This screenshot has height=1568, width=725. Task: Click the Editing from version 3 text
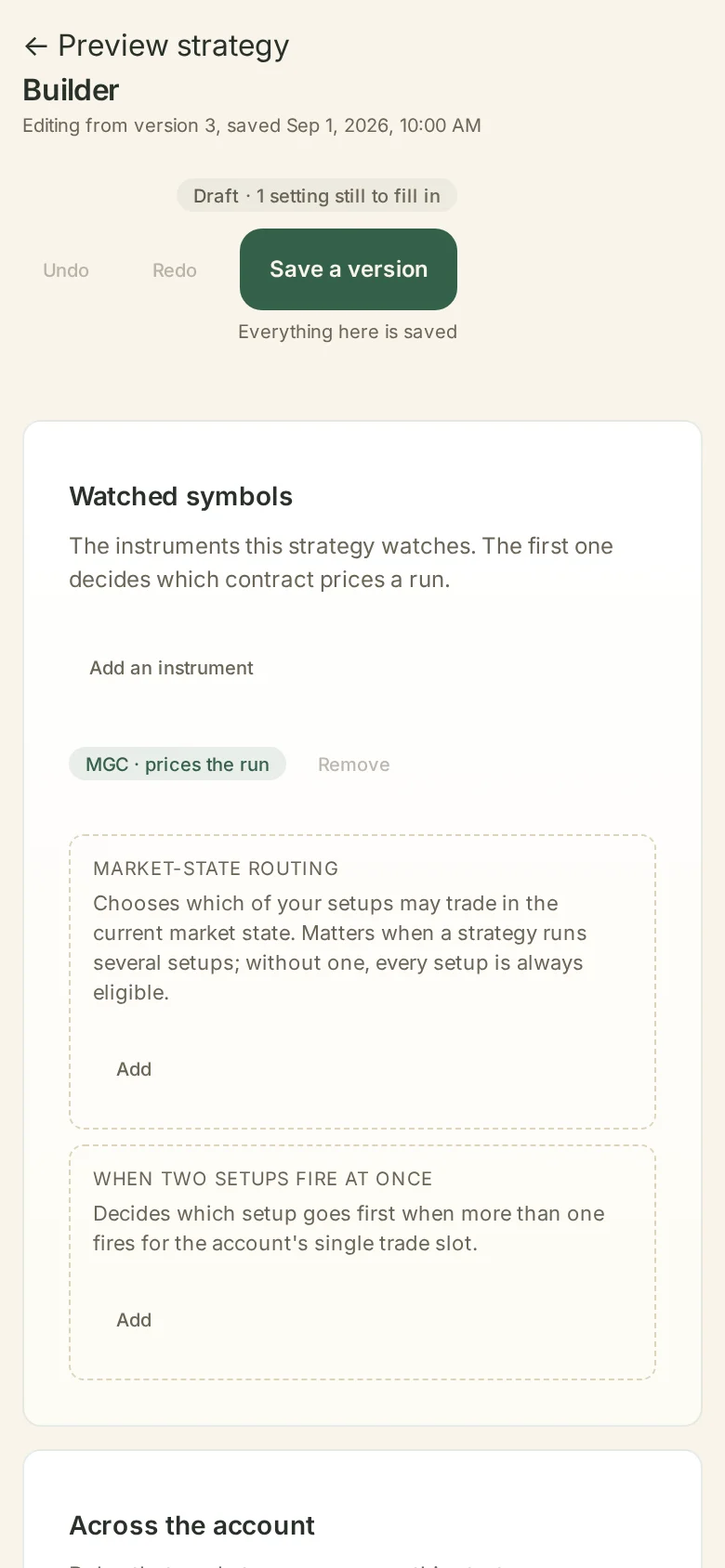252,125
